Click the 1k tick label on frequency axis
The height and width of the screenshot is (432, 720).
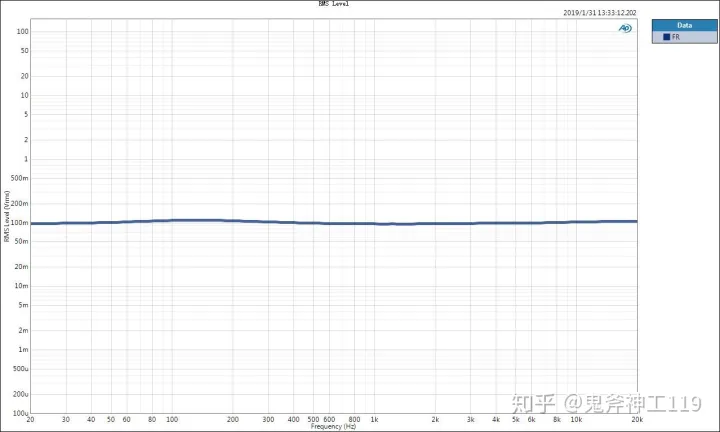[374, 420]
